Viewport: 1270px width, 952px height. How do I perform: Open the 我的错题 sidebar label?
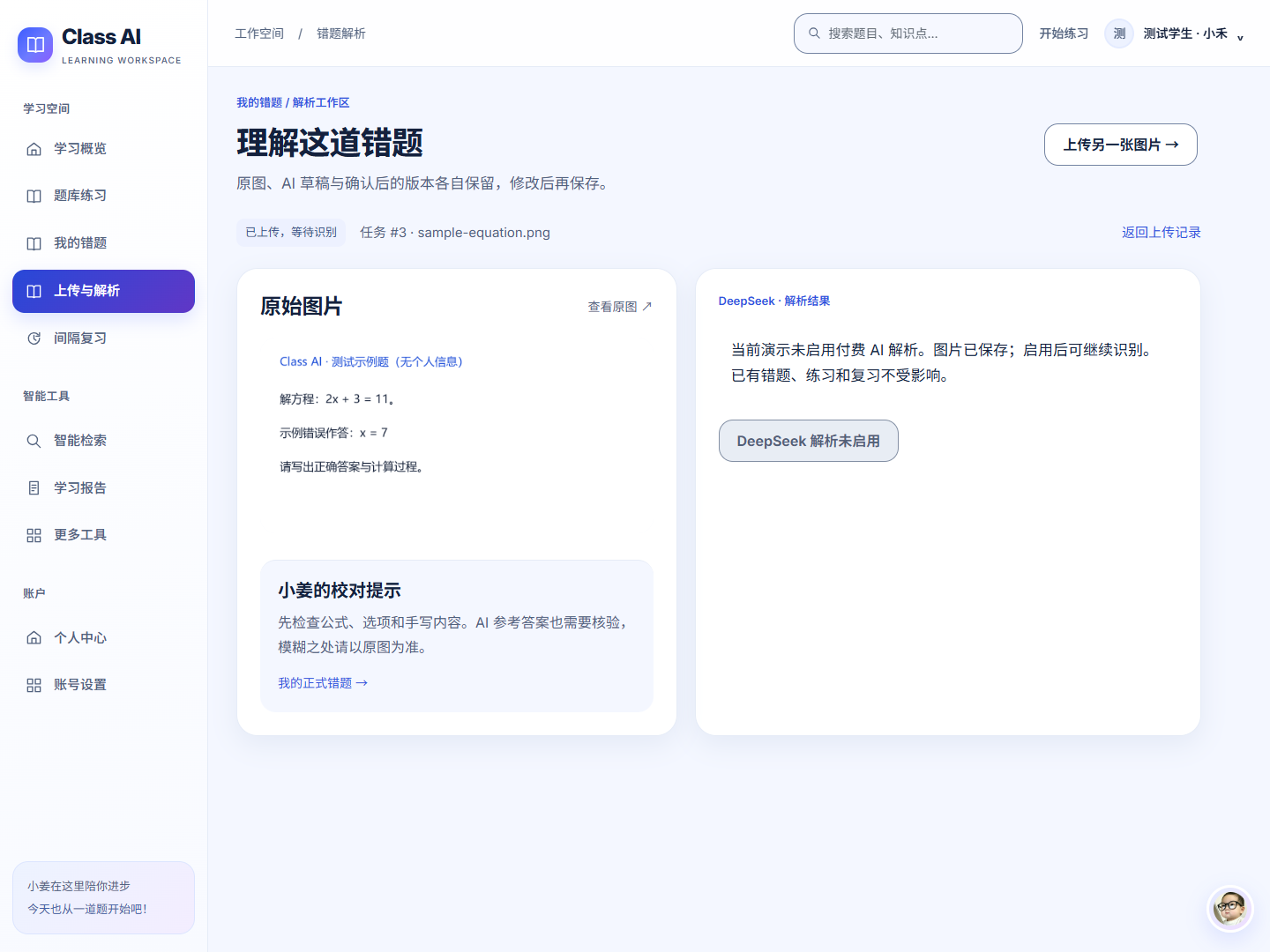click(x=80, y=243)
